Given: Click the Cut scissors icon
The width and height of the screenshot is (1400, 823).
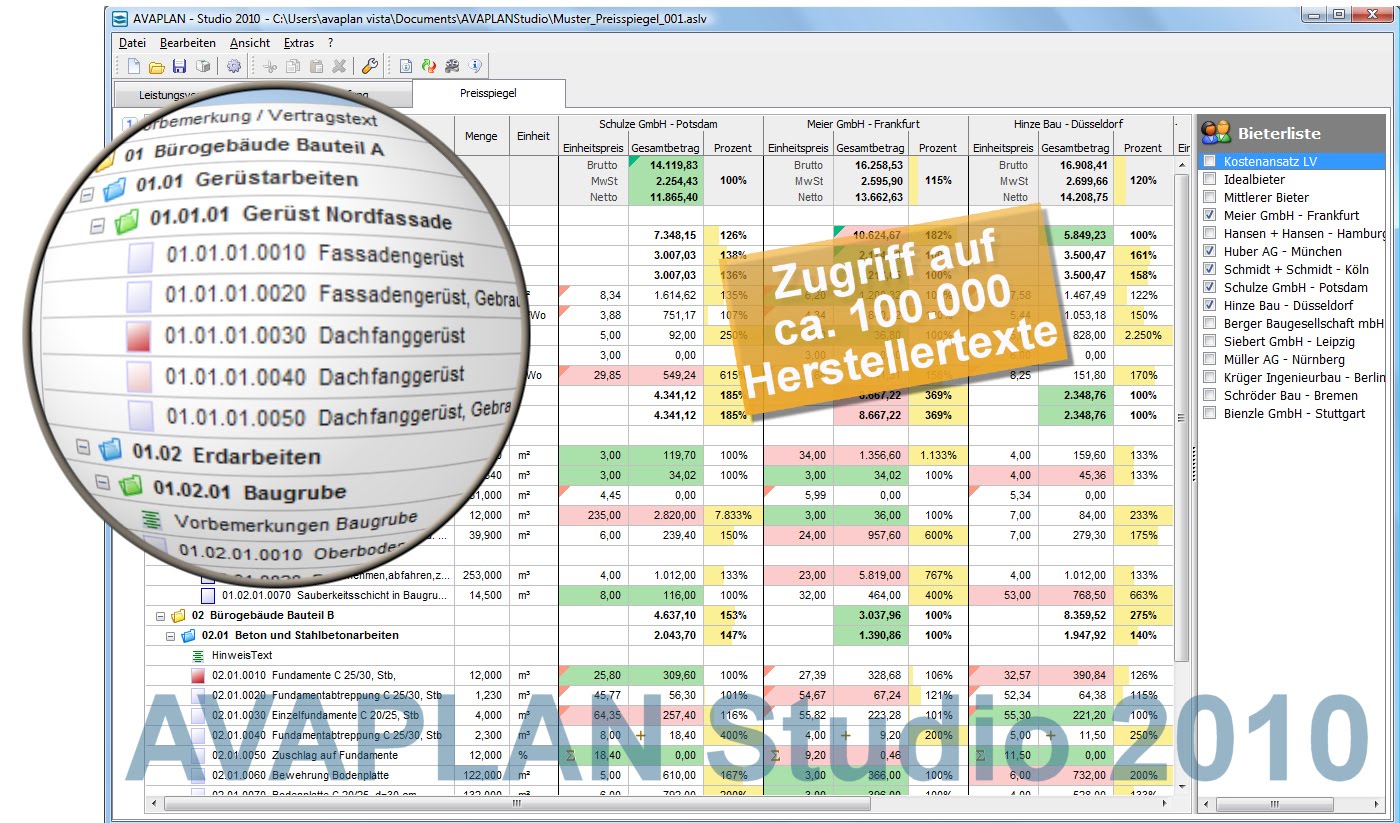Looking at the screenshot, I should tap(269, 67).
